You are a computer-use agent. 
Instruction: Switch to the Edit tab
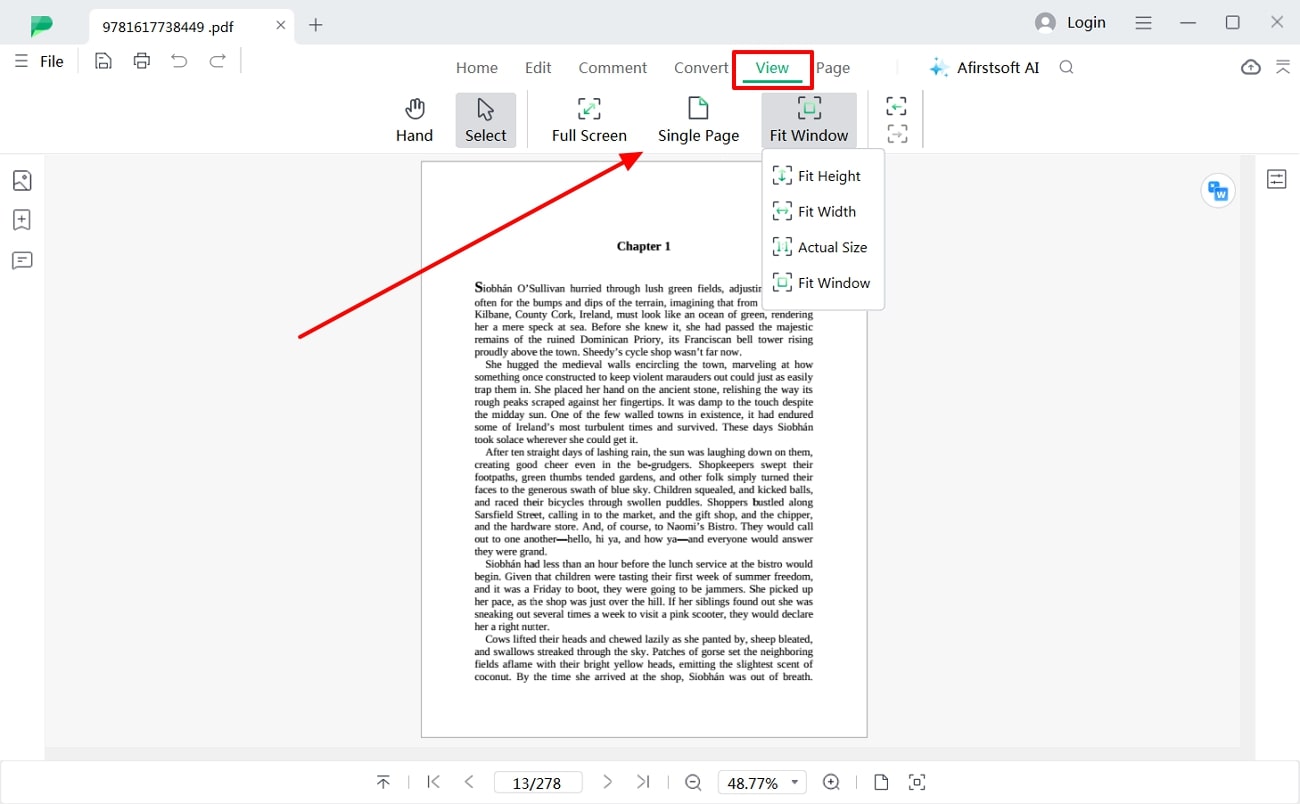click(538, 68)
